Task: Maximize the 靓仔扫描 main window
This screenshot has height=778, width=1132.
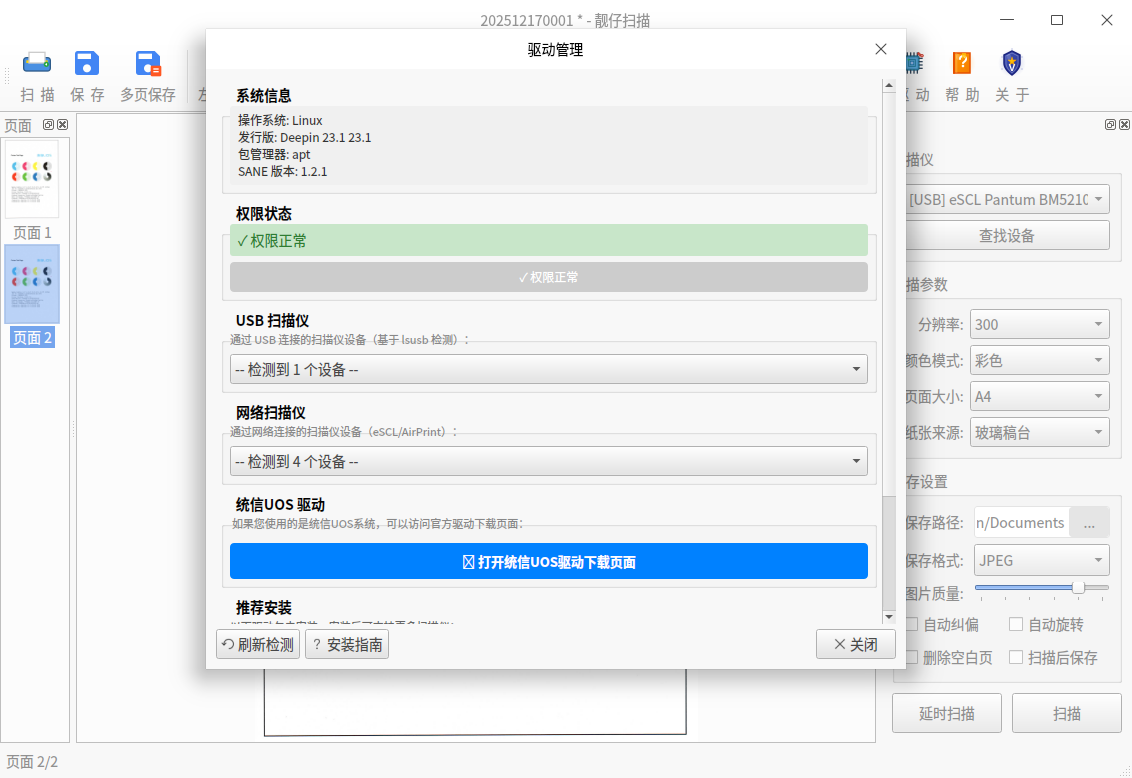Action: click(1057, 20)
